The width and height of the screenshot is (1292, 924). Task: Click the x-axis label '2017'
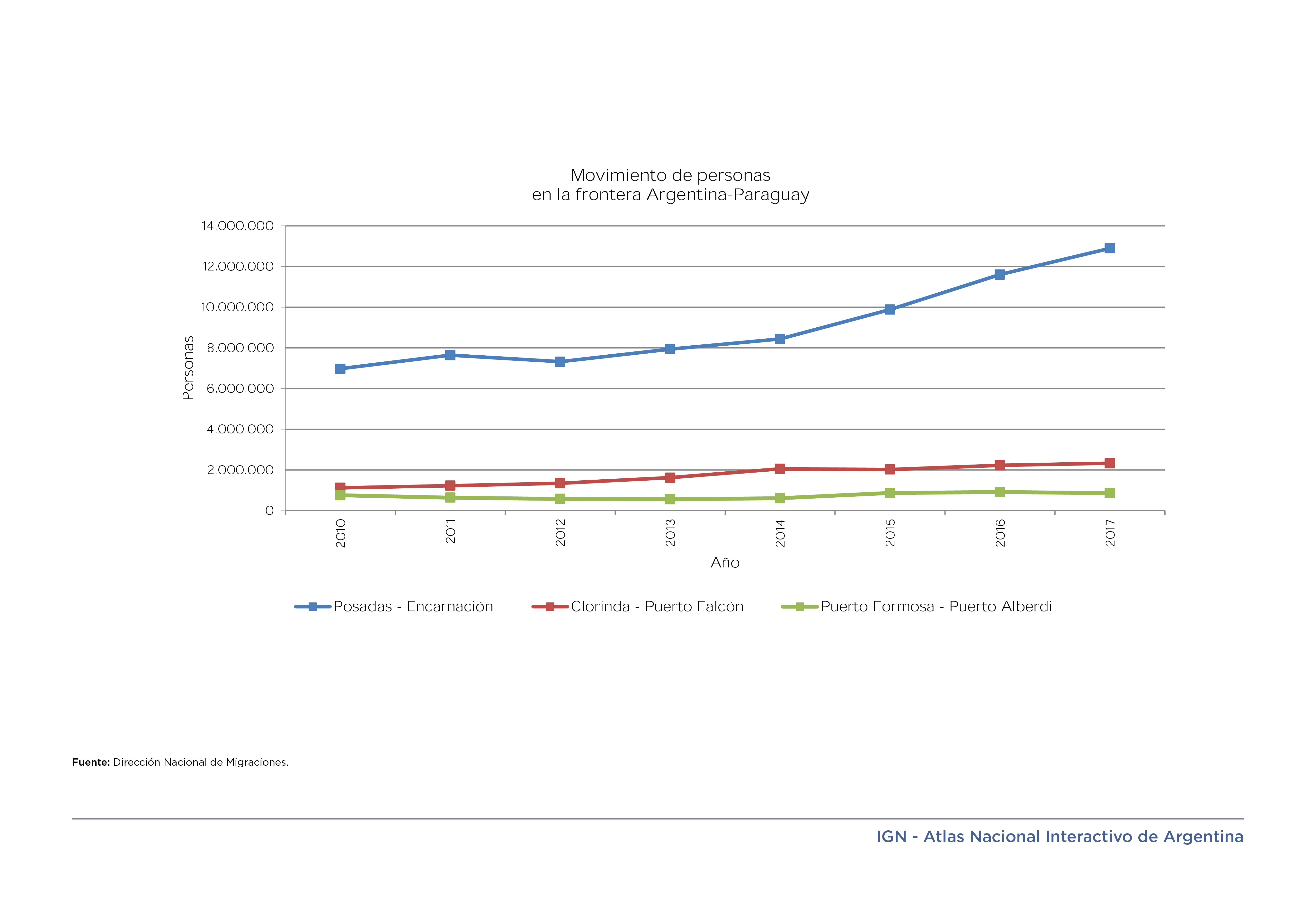1109,533
